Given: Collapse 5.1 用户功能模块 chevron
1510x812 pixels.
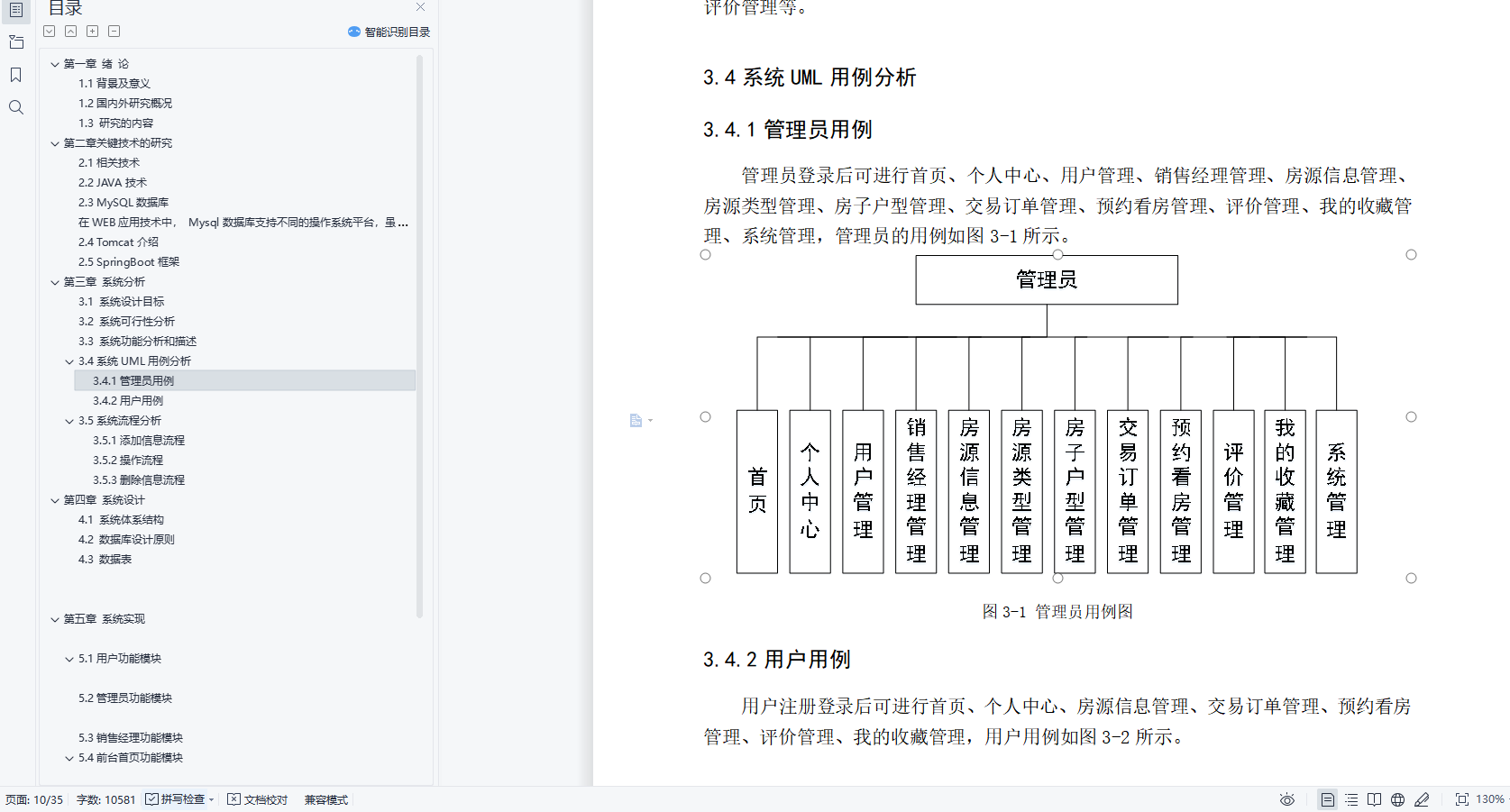Looking at the screenshot, I should 69,659.
